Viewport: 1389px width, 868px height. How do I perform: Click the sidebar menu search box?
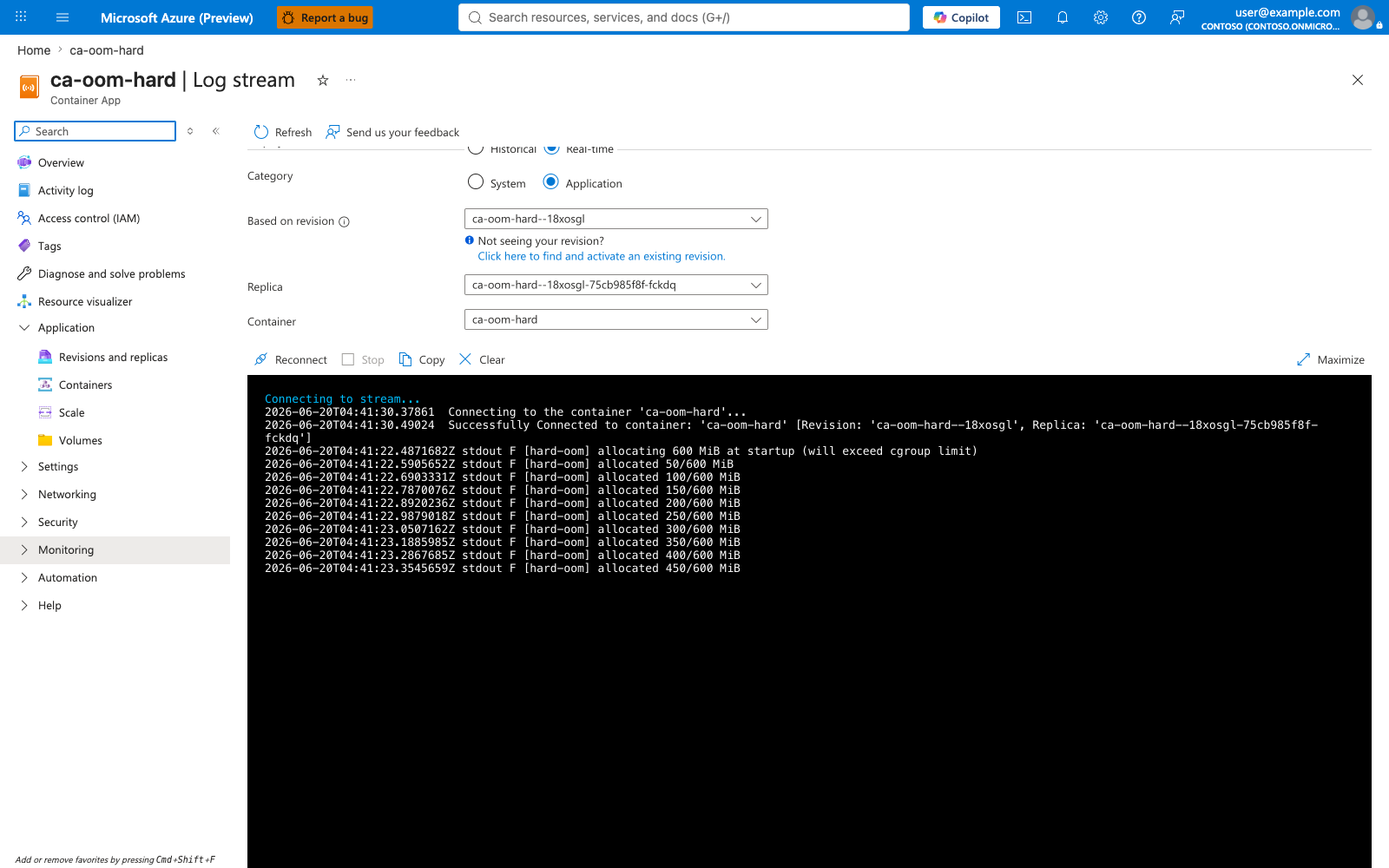pyautogui.click(x=95, y=131)
